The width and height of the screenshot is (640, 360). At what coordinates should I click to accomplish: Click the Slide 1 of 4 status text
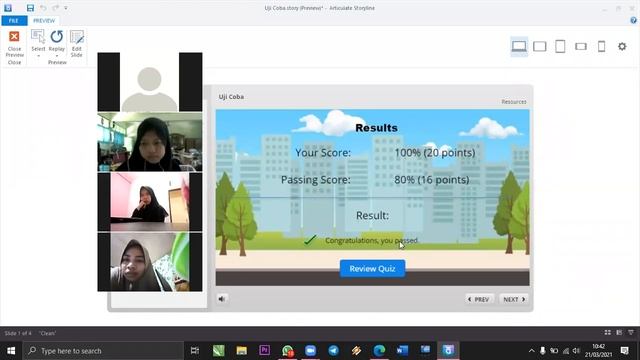(x=18, y=333)
